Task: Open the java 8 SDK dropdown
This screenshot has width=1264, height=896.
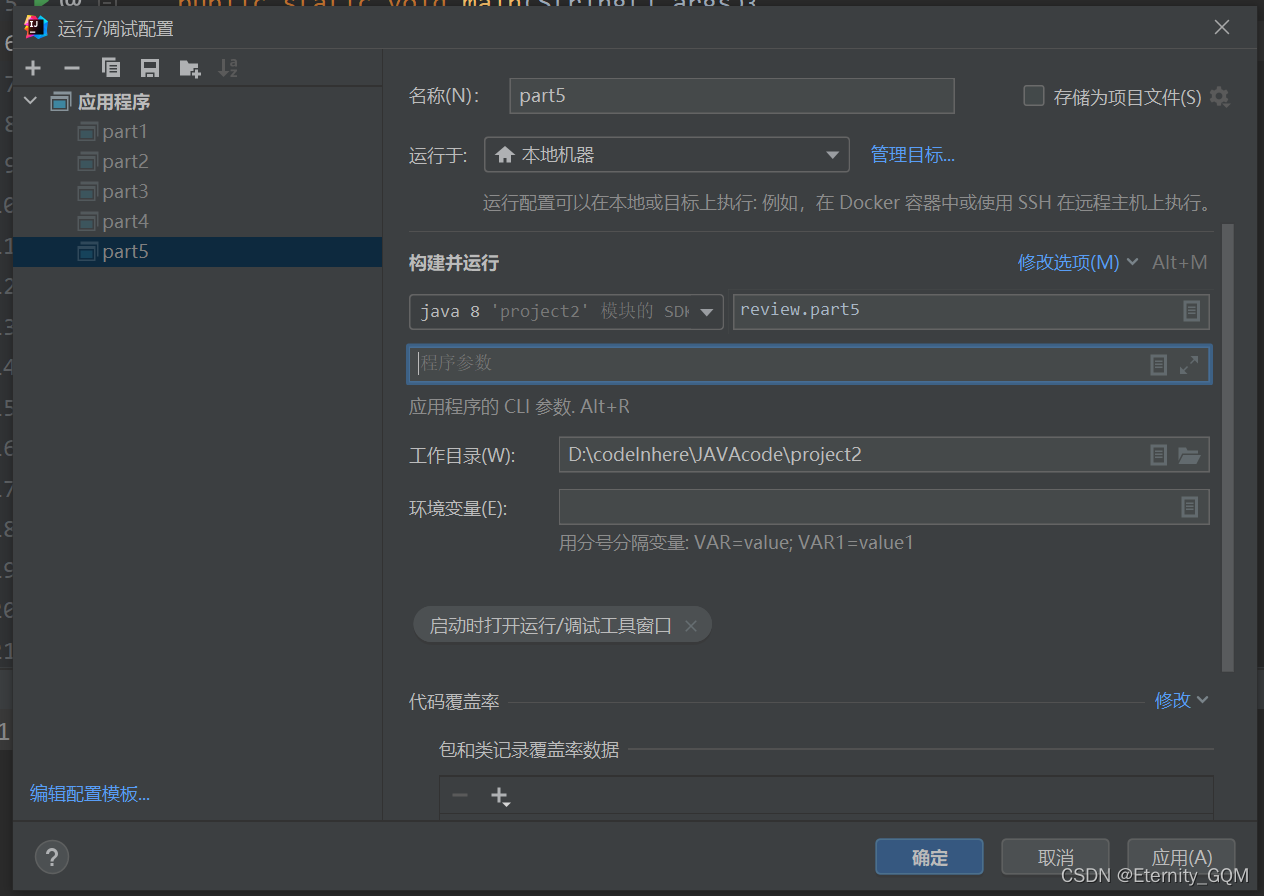Action: click(566, 311)
